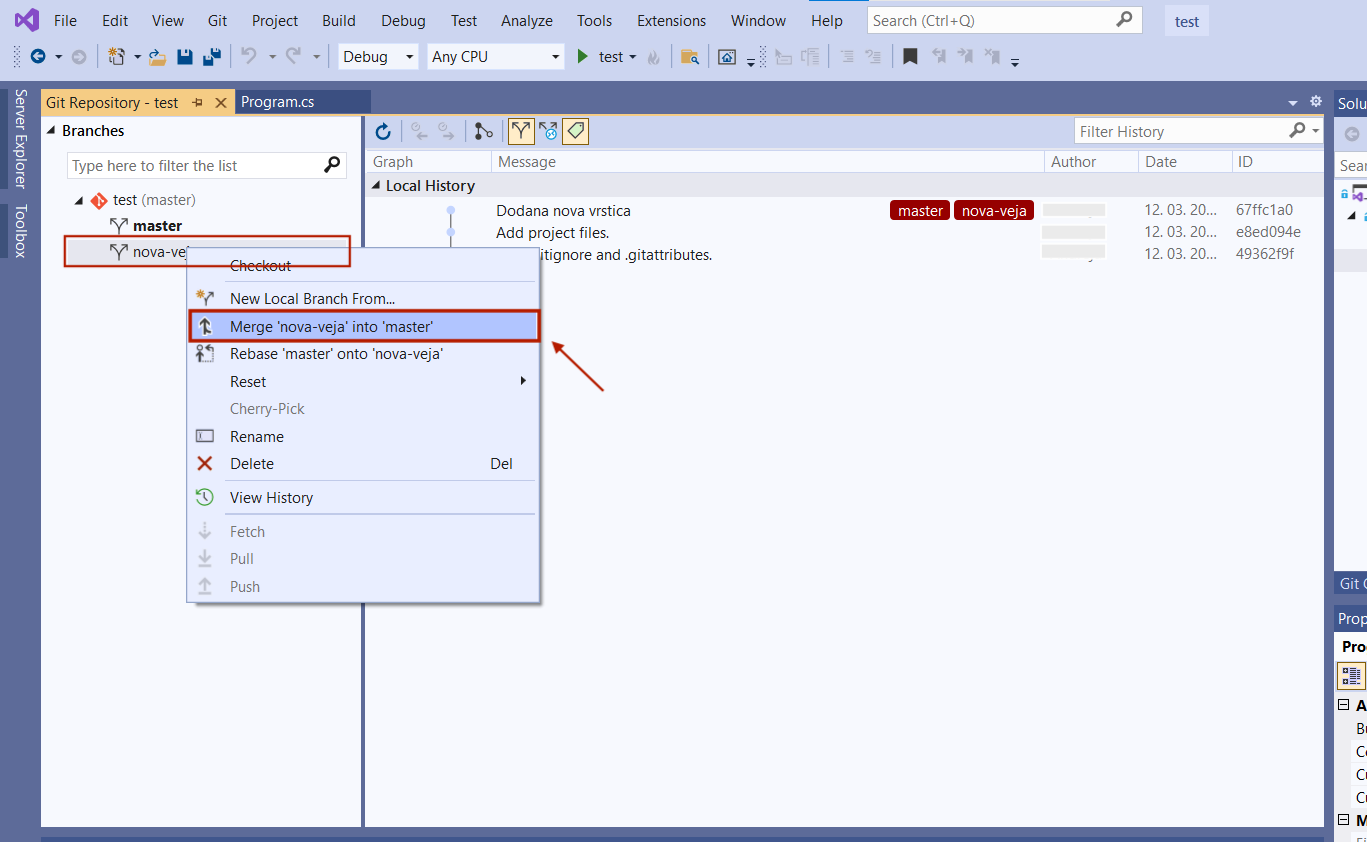Toggle Show Local Branches in history toolbar
This screenshot has height=842, width=1367.
click(521, 131)
